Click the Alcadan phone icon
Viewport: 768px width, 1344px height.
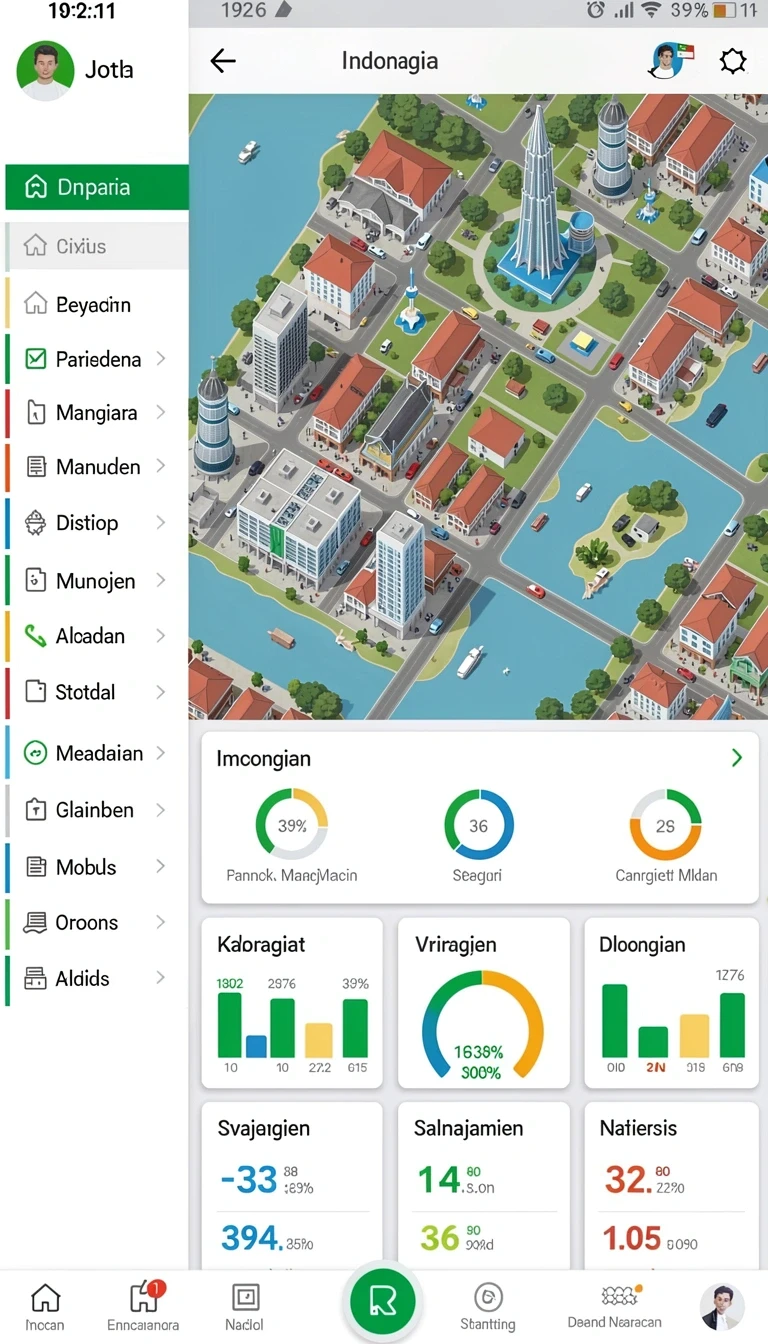coord(35,635)
